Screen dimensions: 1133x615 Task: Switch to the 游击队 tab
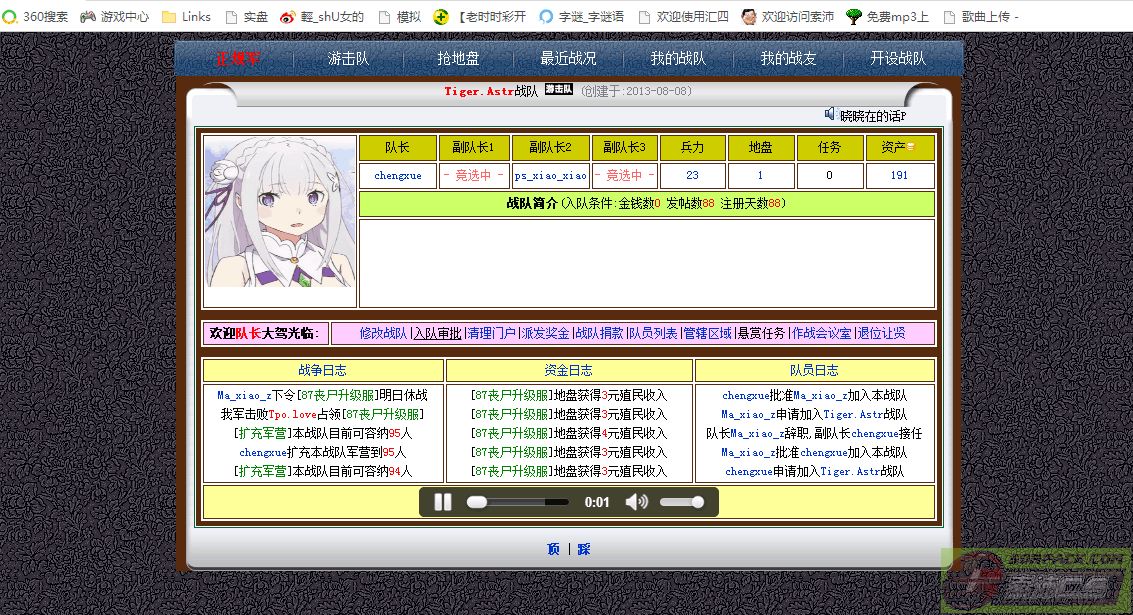348,59
